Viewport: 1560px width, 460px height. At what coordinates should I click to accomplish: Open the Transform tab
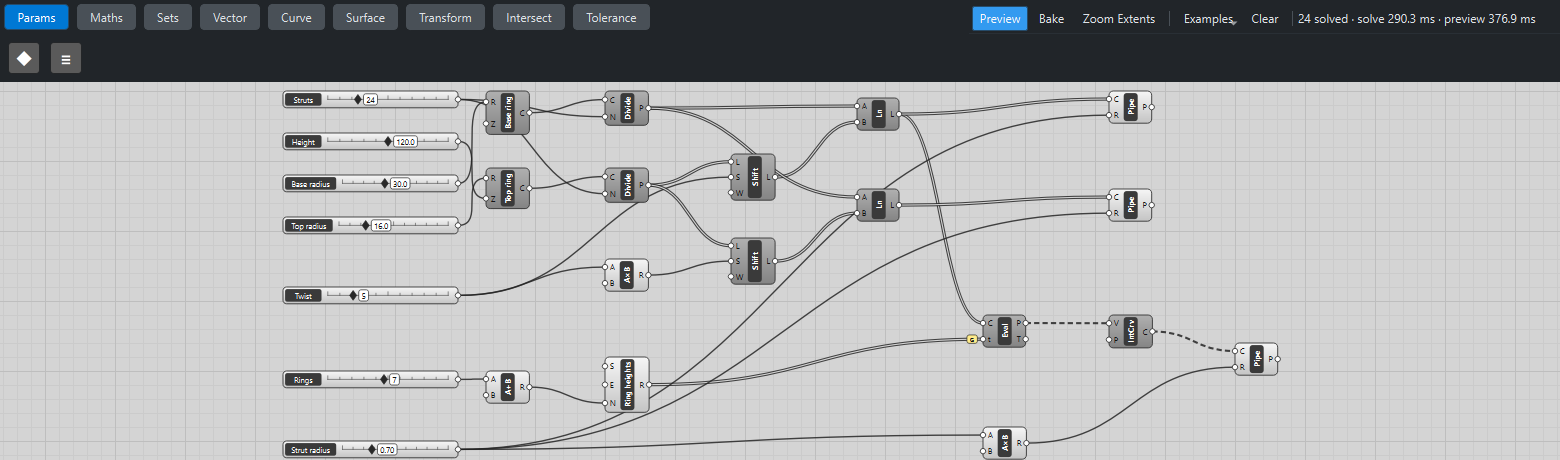pyautogui.click(x=446, y=17)
